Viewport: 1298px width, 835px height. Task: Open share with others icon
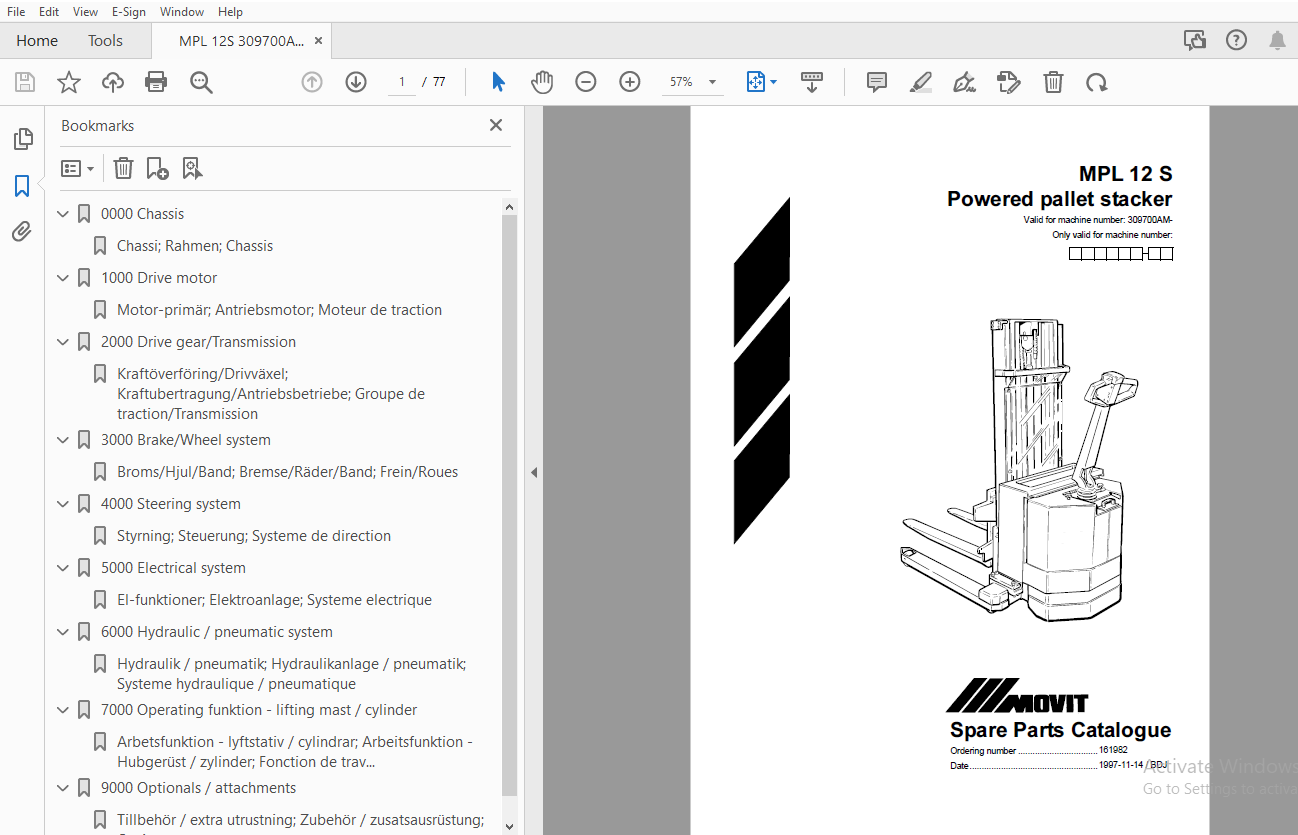pos(1194,40)
